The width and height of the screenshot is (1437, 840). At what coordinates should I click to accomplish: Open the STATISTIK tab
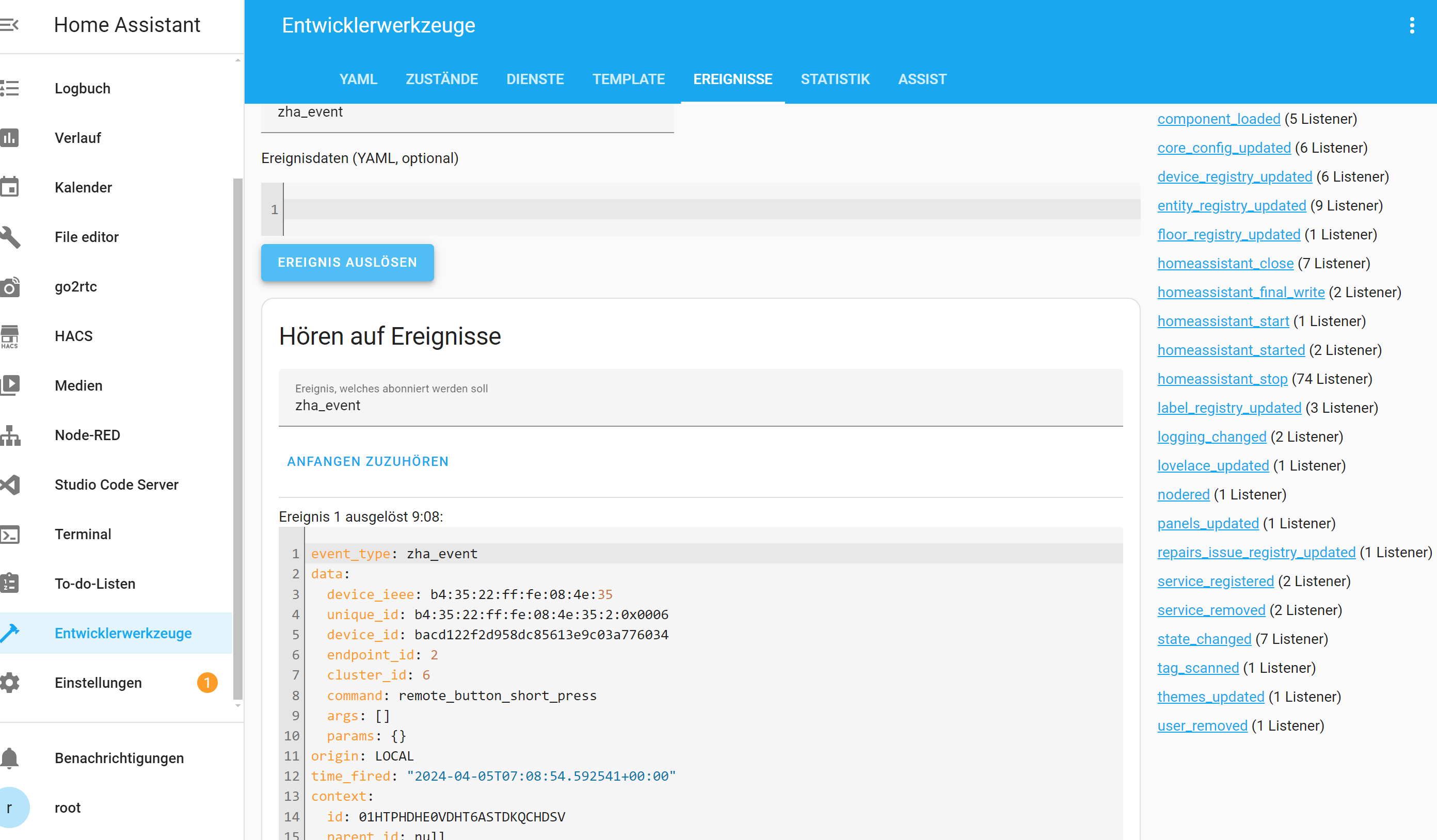click(835, 79)
